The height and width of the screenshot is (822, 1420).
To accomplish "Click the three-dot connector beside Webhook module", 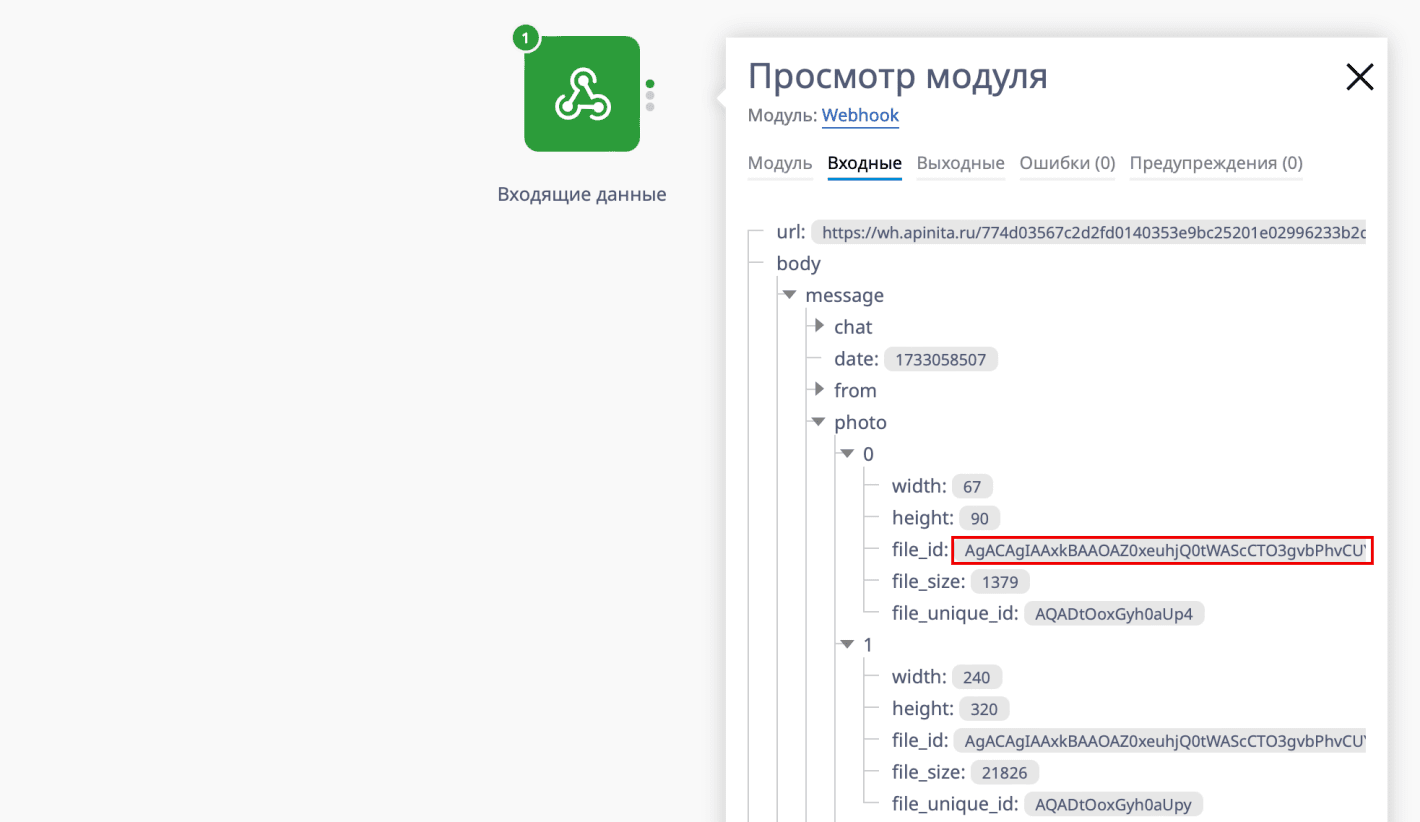I will [x=650, y=95].
